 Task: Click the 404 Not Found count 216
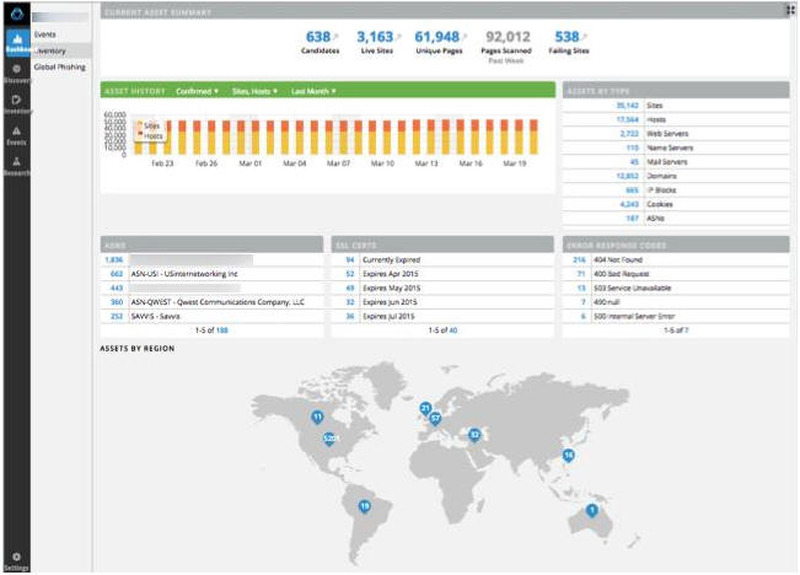[579, 259]
